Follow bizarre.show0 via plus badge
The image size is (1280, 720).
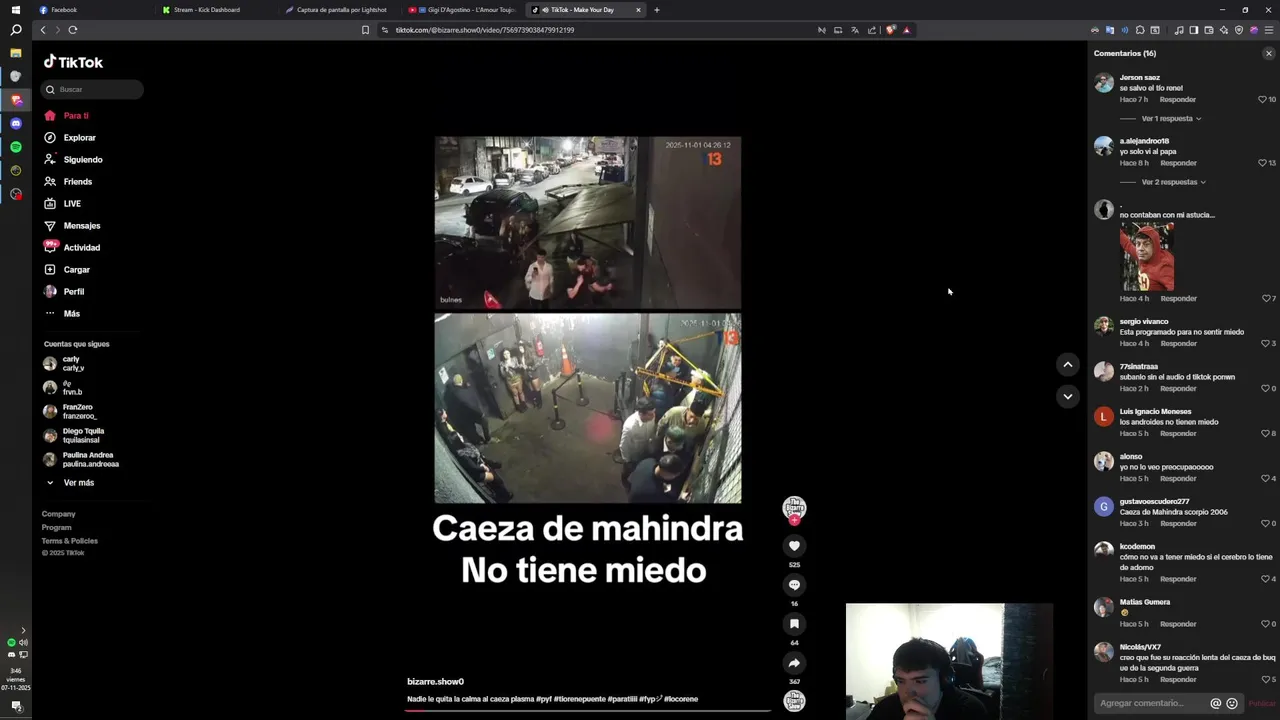coord(794,520)
